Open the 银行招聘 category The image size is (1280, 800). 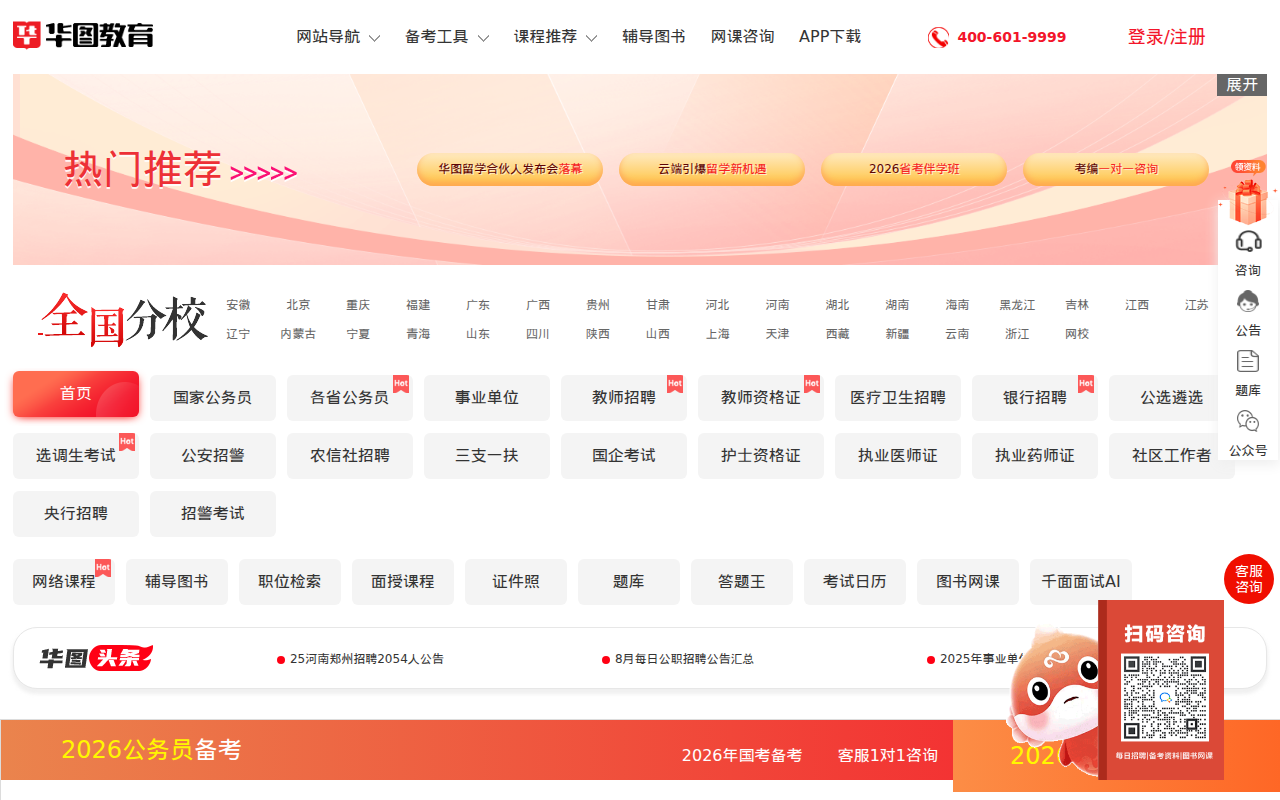pos(1035,398)
